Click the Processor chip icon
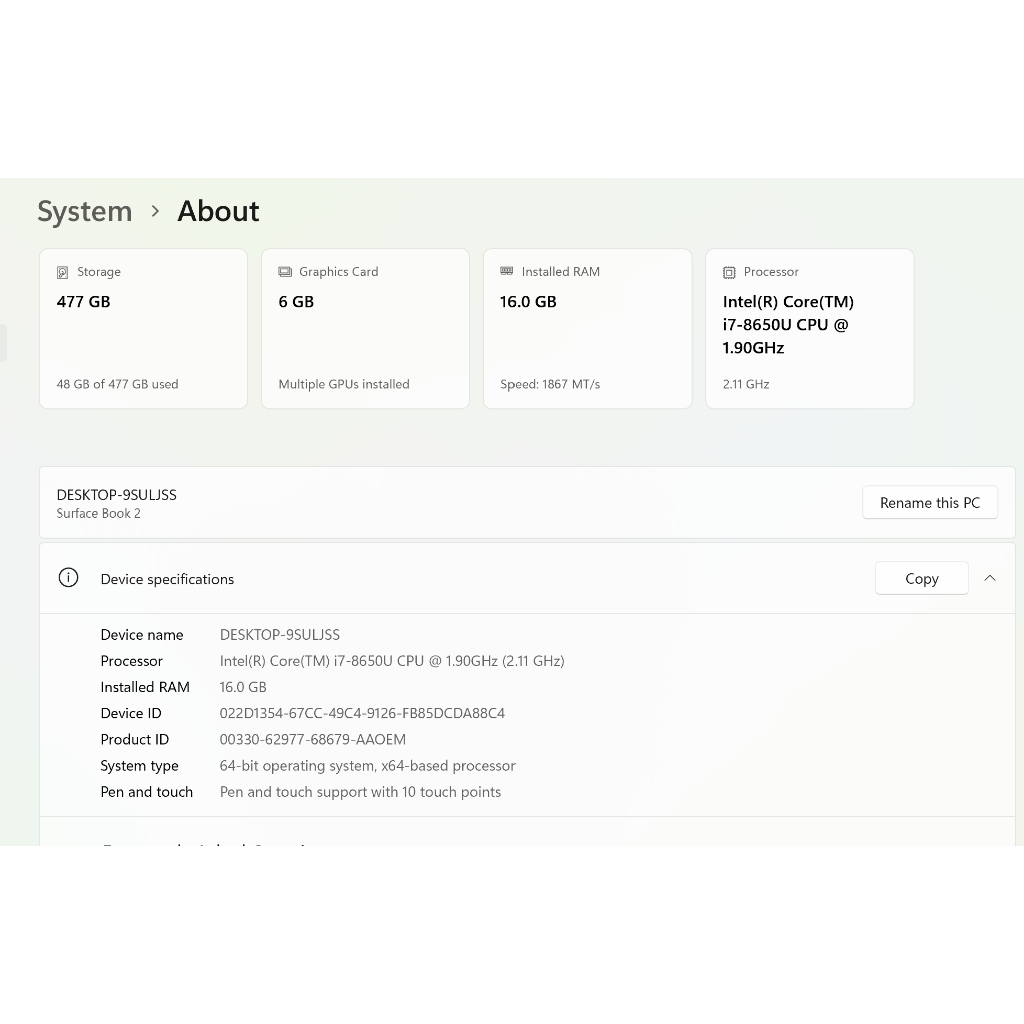 (729, 272)
